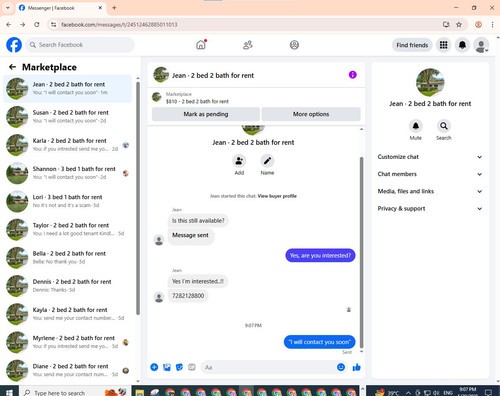The image size is (500, 396).
Task: Attach a photo file icon
Action: pos(167,367)
